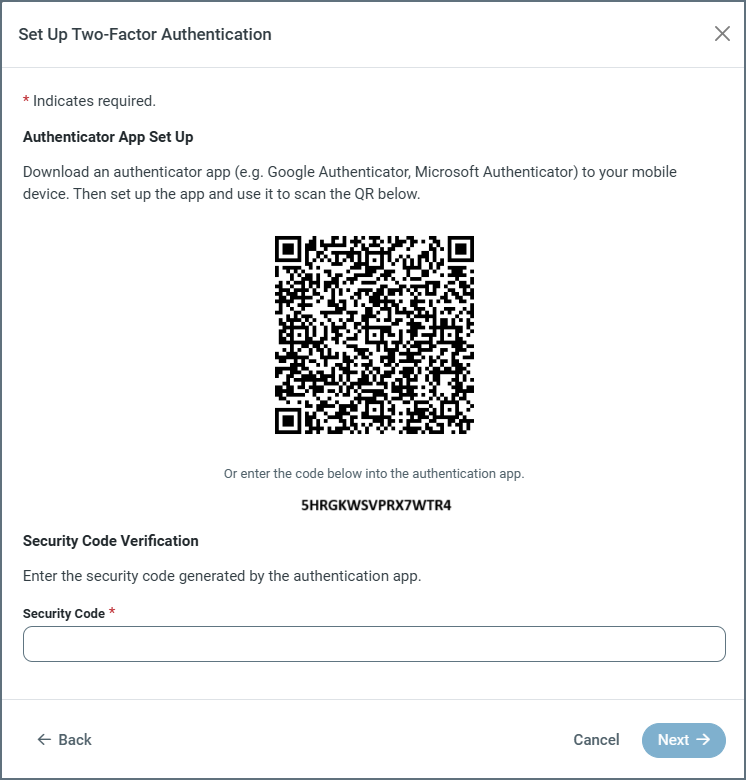Select the manual code 5HRGKWSVPRX7WTR4

[x=376, y=505]
